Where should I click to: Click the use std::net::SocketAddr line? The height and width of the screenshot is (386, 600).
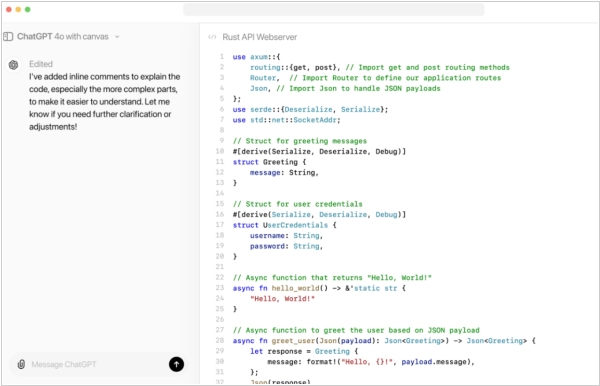click(x=286, y=120)
